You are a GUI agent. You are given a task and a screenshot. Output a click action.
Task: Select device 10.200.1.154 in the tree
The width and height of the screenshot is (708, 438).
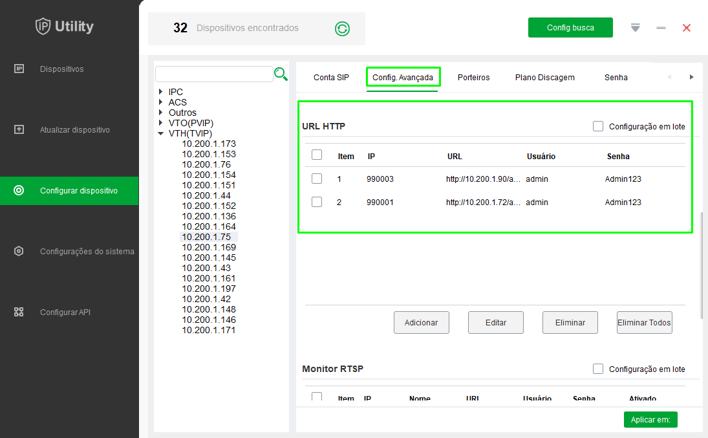point(209,175)
